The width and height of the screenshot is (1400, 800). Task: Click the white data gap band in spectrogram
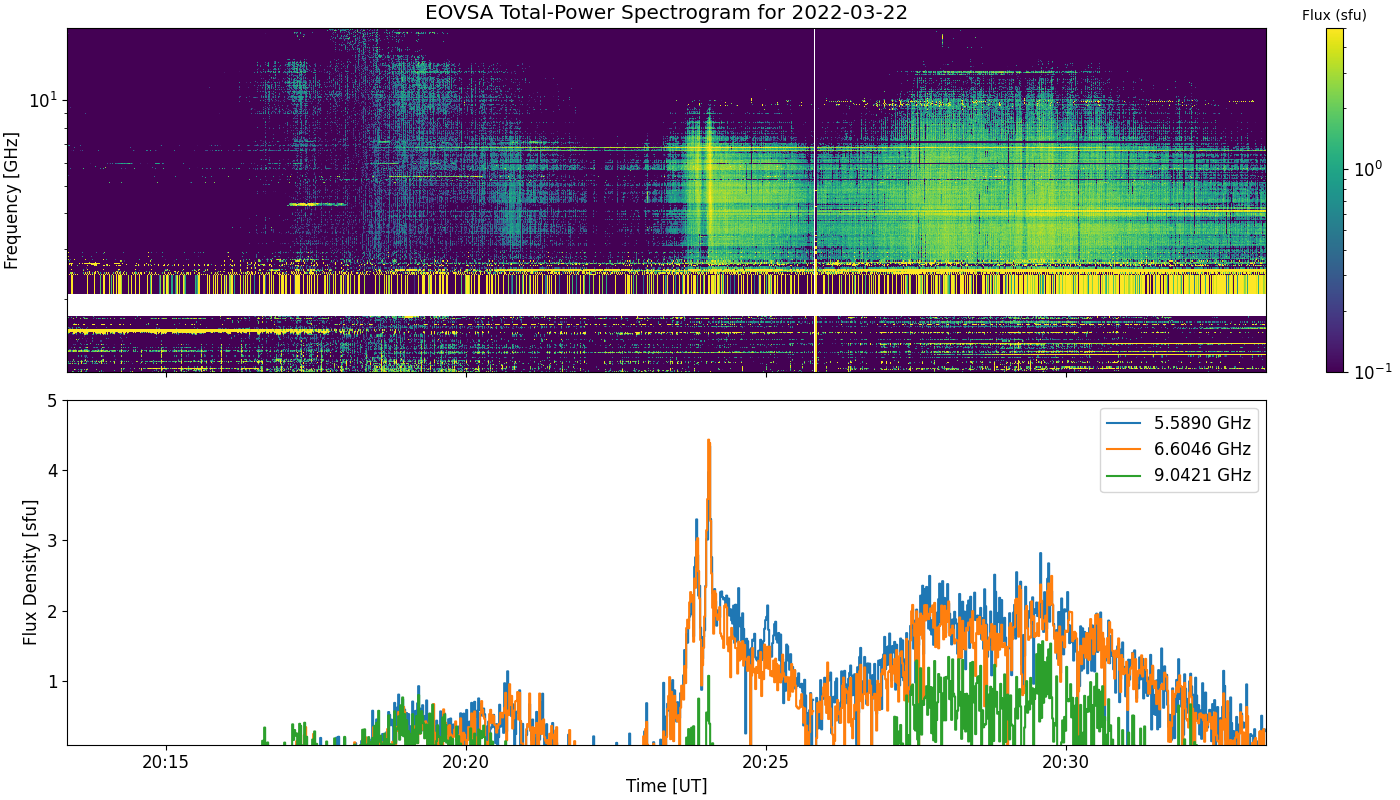(666, 304)
